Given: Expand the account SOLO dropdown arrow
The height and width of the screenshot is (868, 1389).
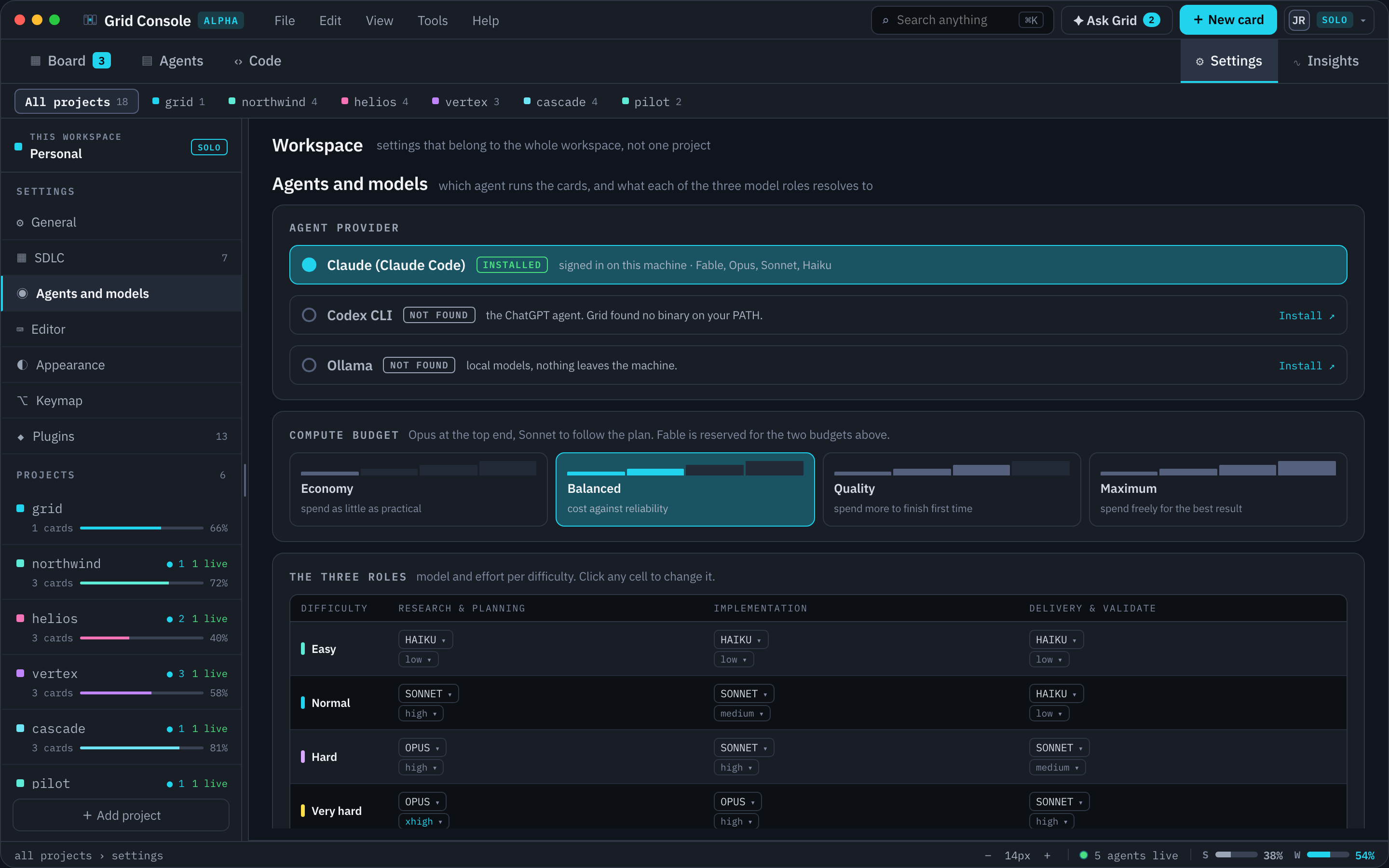Looking at the screenshot, I should click(x=1363, y=21).
